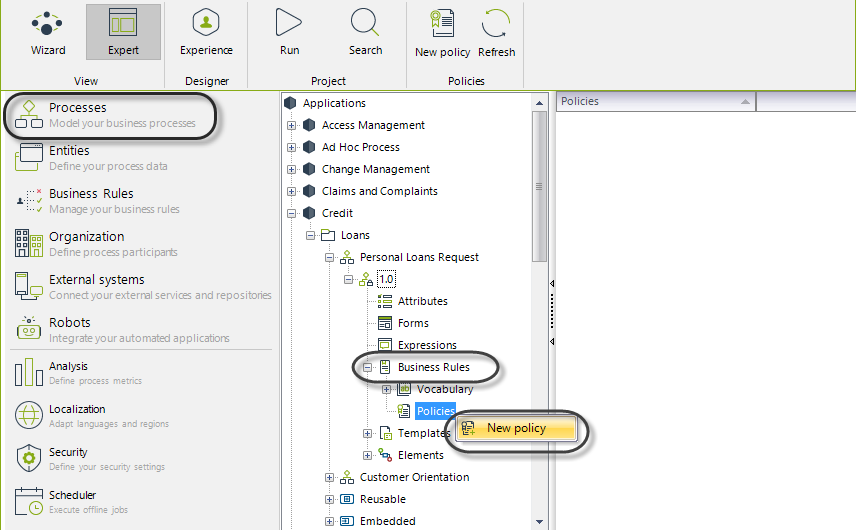Screen dimensions: 856x530
Task: Expand the Reusable node
Action: 329,499
